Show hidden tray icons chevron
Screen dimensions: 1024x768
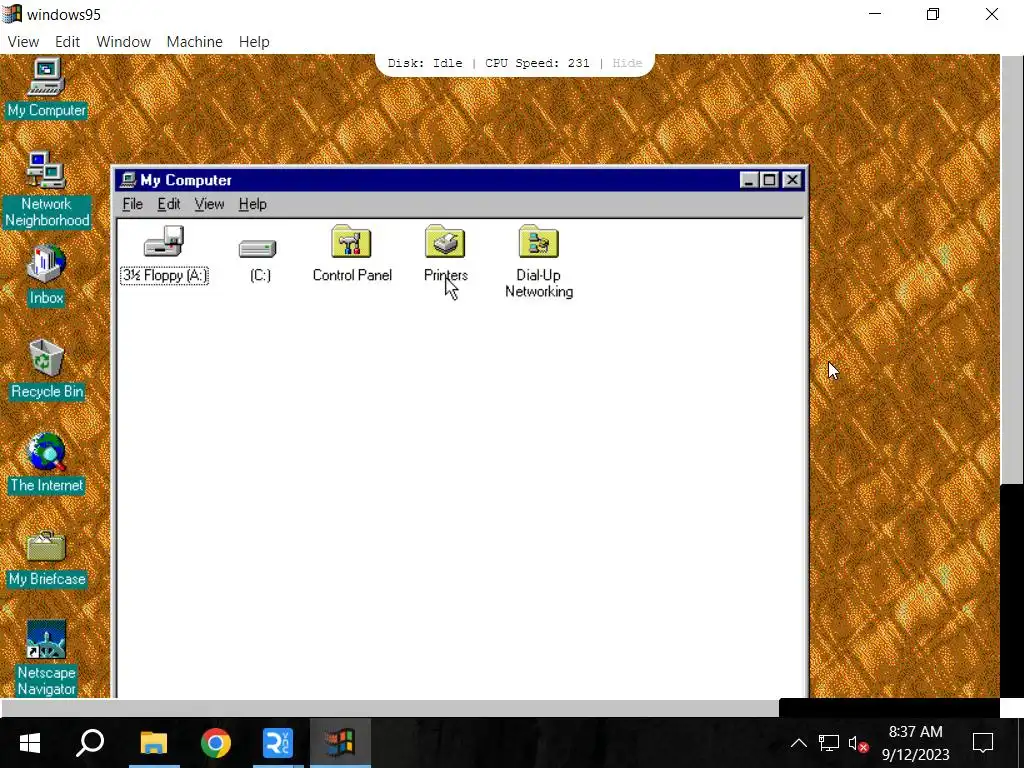[x=799, y=743]
